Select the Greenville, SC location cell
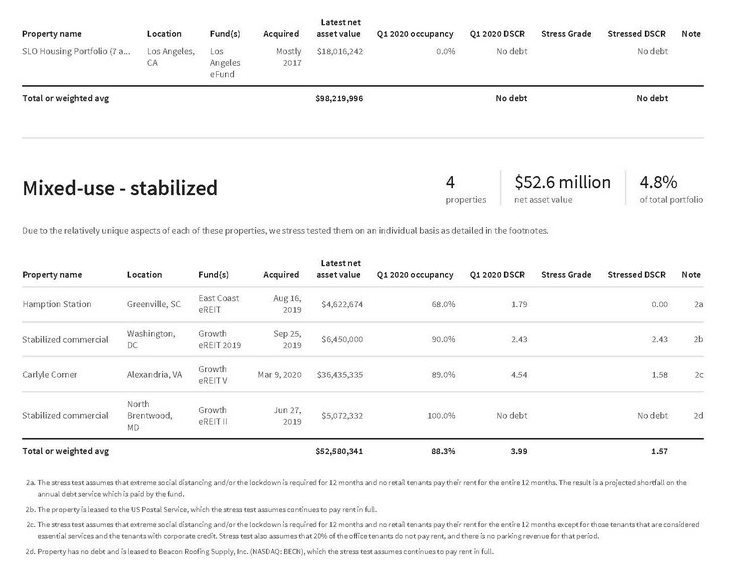 coord(153,304)
